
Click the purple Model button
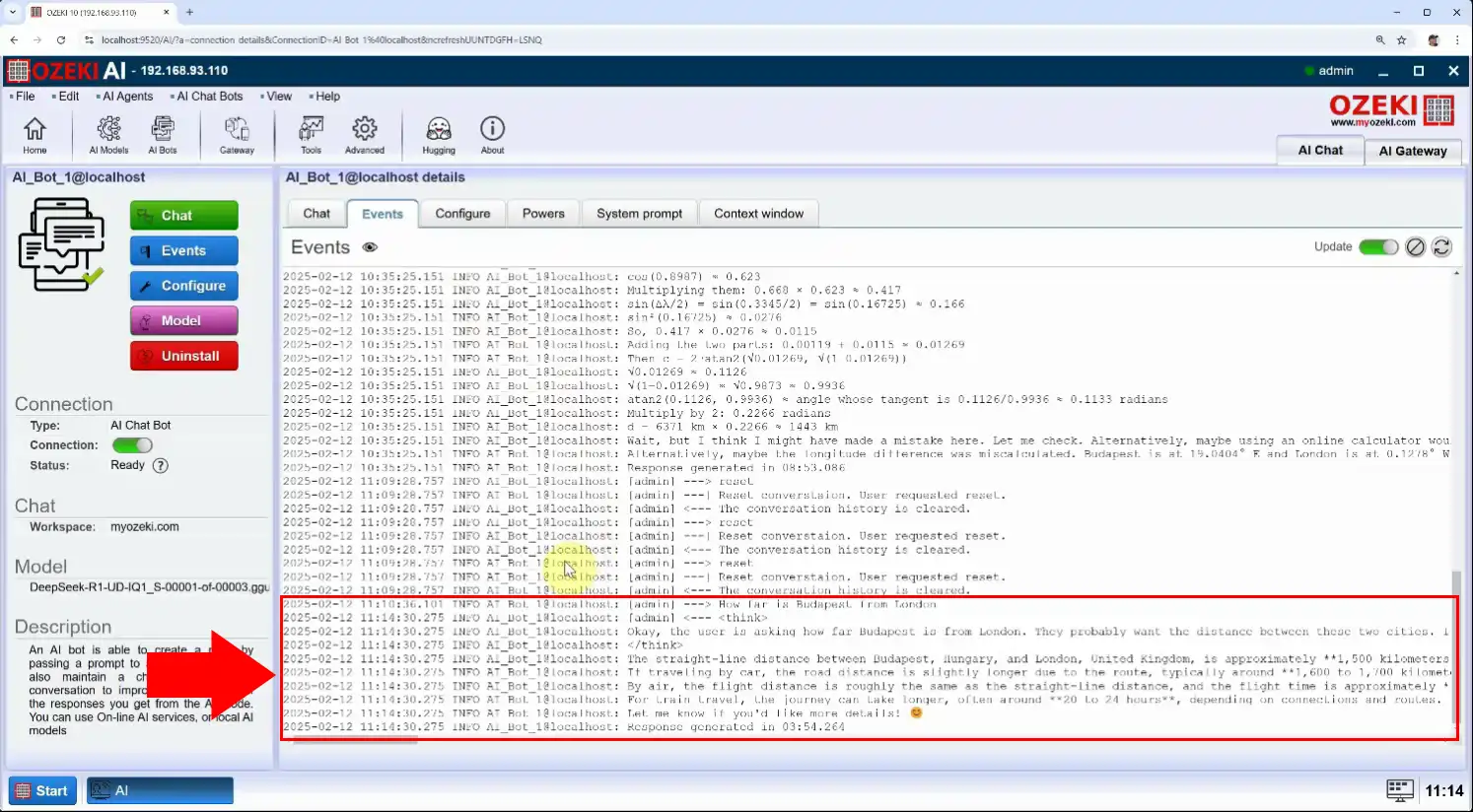pyautogui.click(x=184, y=321)
